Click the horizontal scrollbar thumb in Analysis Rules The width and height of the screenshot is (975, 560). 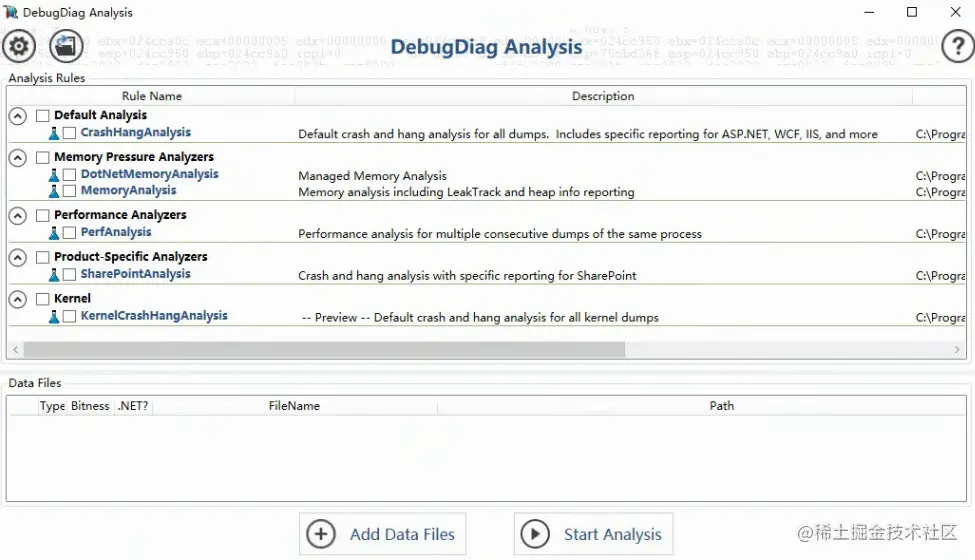pos(324,350)
